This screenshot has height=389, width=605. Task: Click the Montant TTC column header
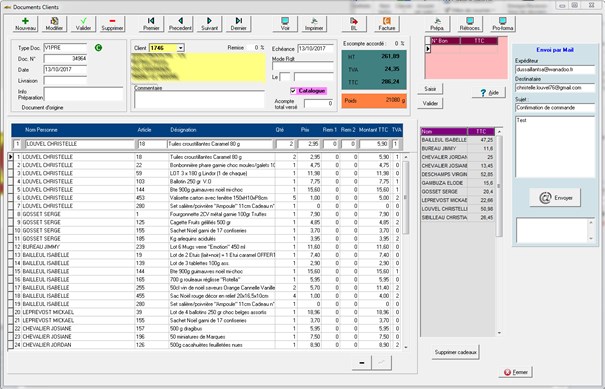tap(373, 130)
